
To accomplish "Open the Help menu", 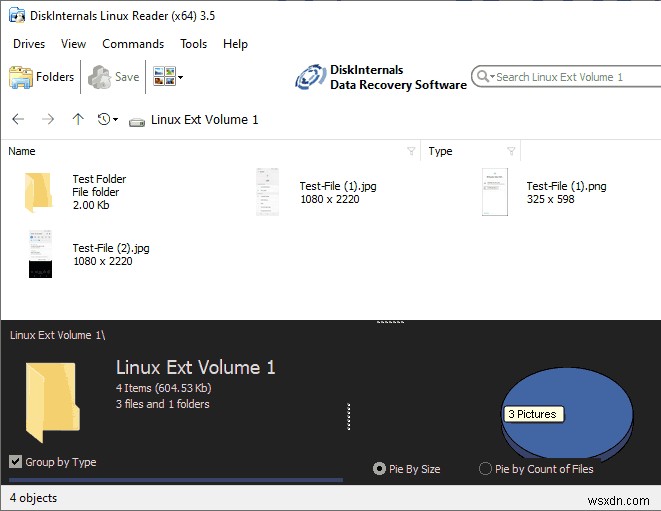I will 235,44.
